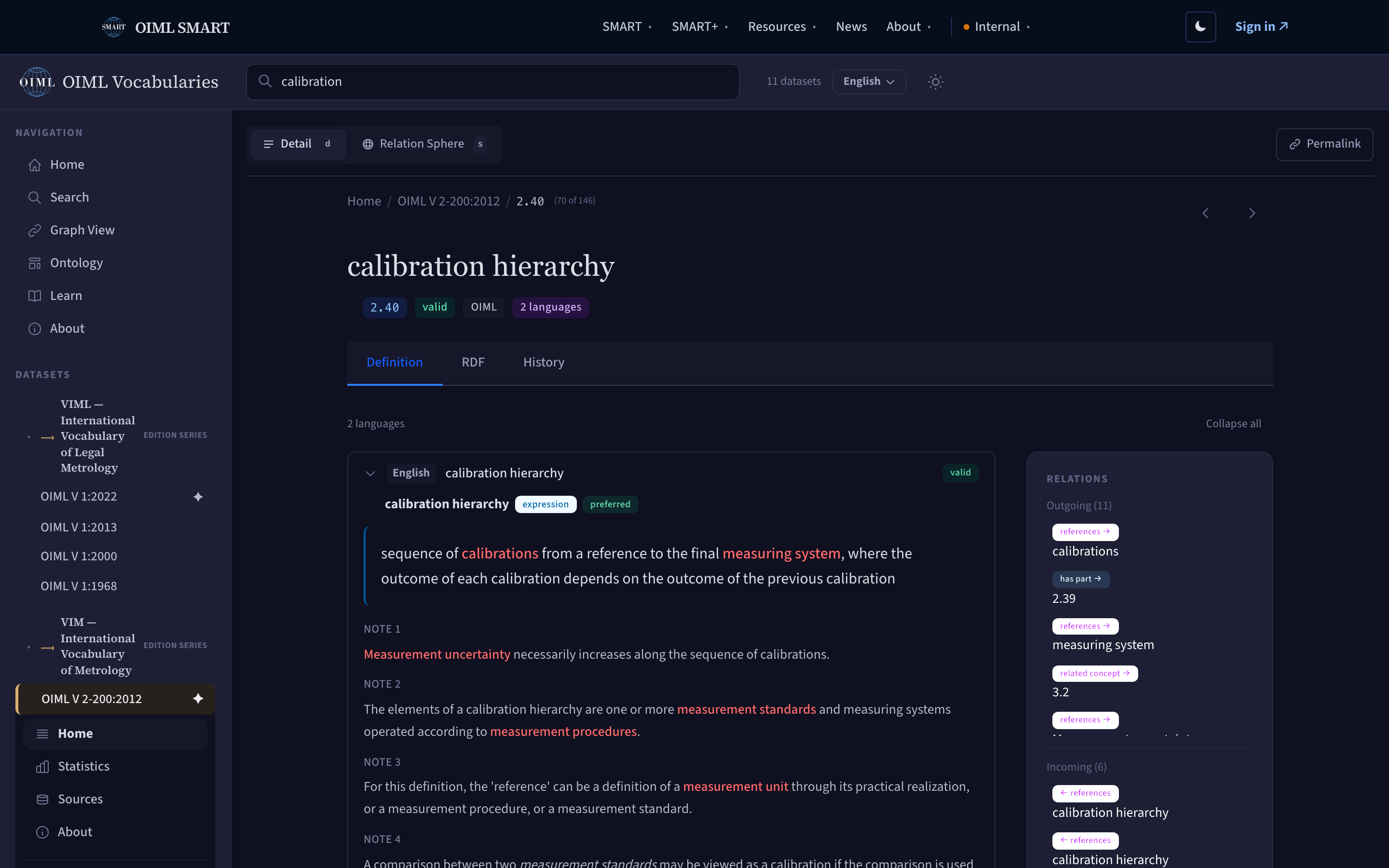1389x868 pixels.
Task: Click Sign in link
Action: (1261, 27)
